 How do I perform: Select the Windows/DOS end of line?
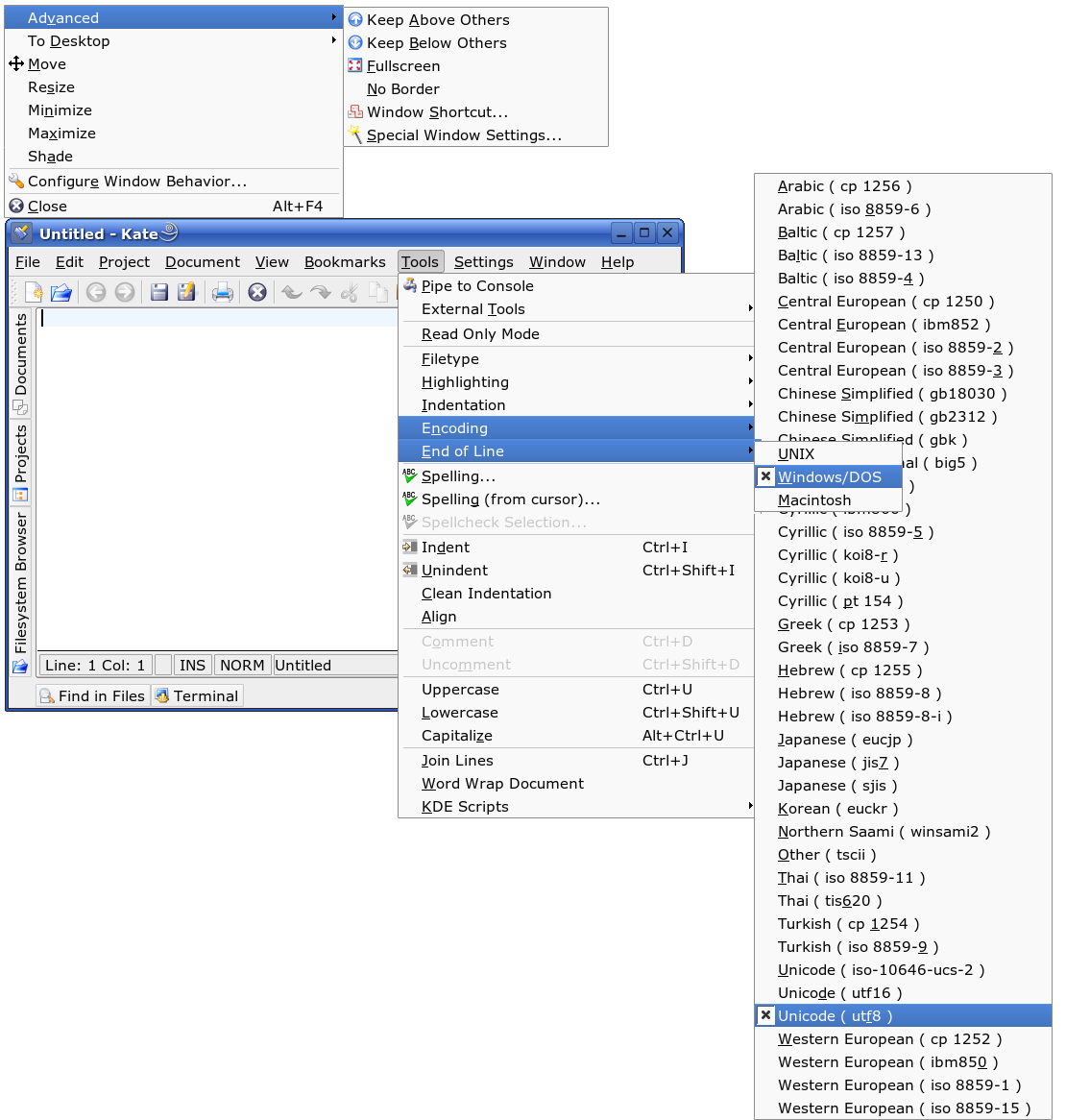[x=828, y=476]
